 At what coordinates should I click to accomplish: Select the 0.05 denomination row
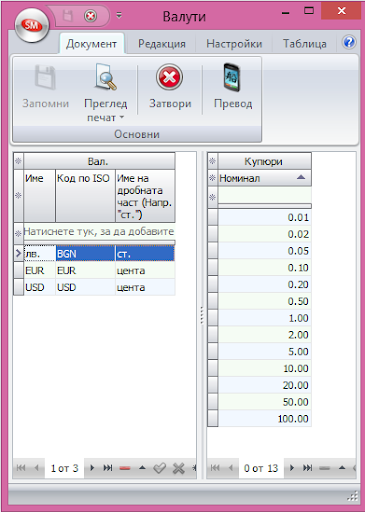[x=264, y=251]
